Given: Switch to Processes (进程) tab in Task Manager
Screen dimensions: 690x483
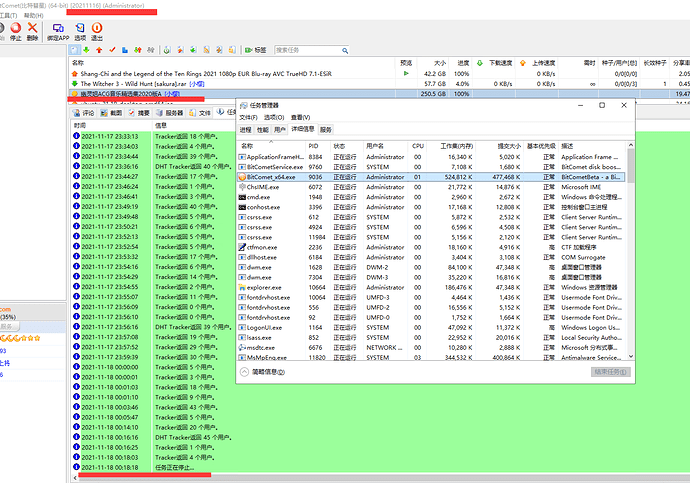Looking at the screenshot, I should [246, 130].
